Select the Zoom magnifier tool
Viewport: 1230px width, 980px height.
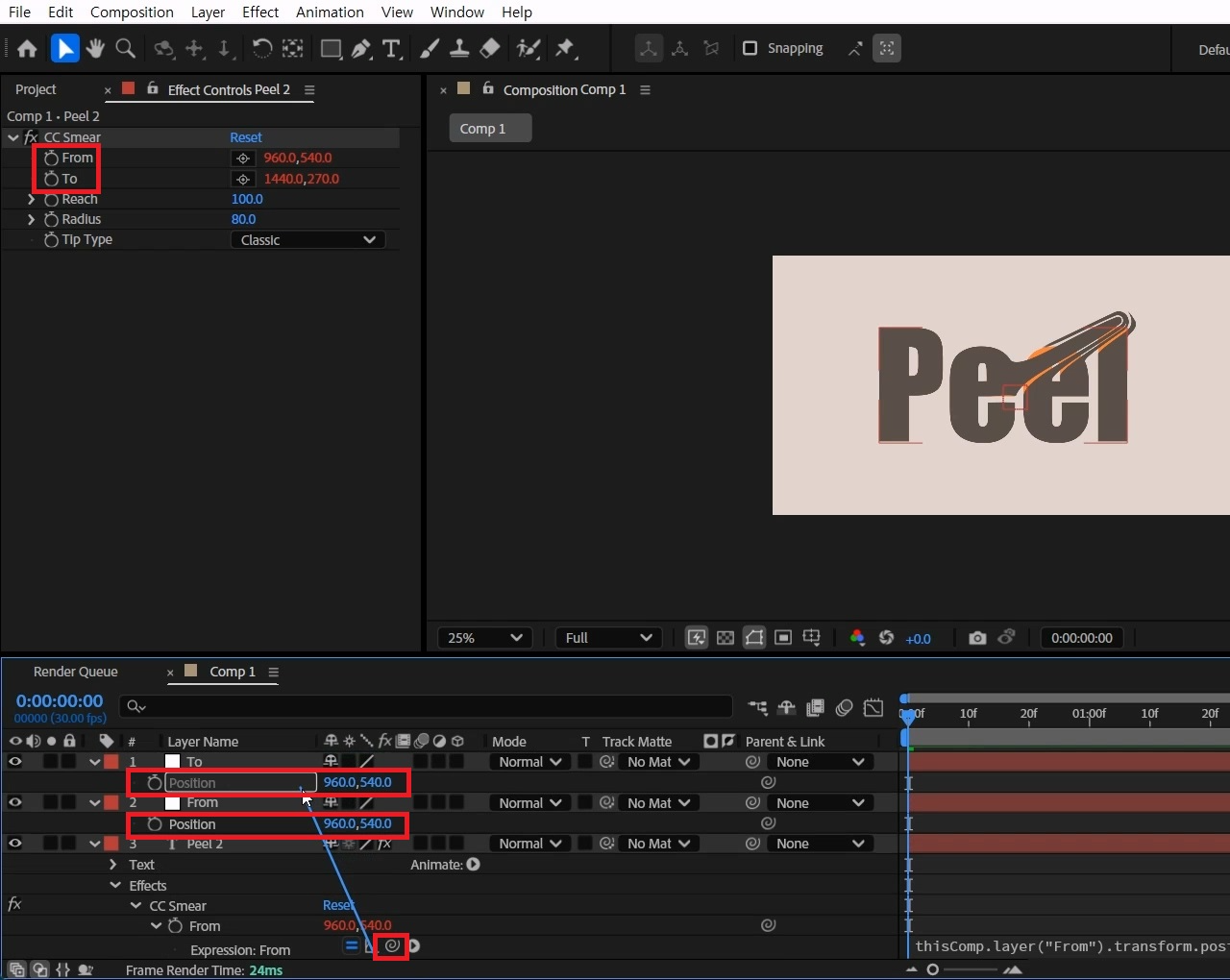(x=125, y=48)
